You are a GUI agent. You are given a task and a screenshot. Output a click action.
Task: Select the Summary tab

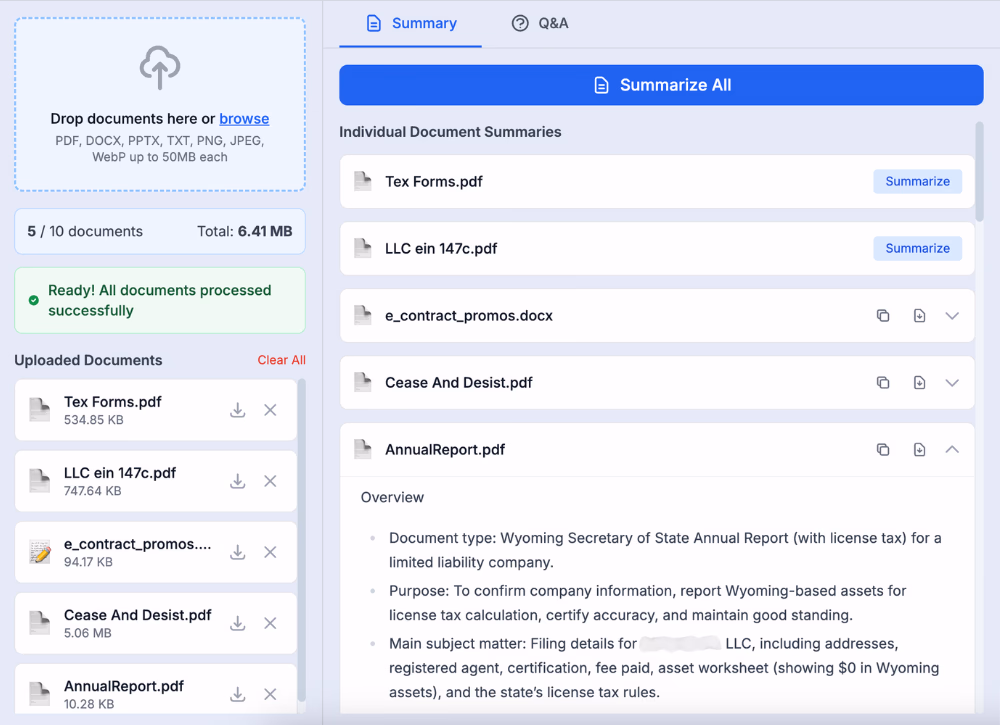click(x=410, y=23)
